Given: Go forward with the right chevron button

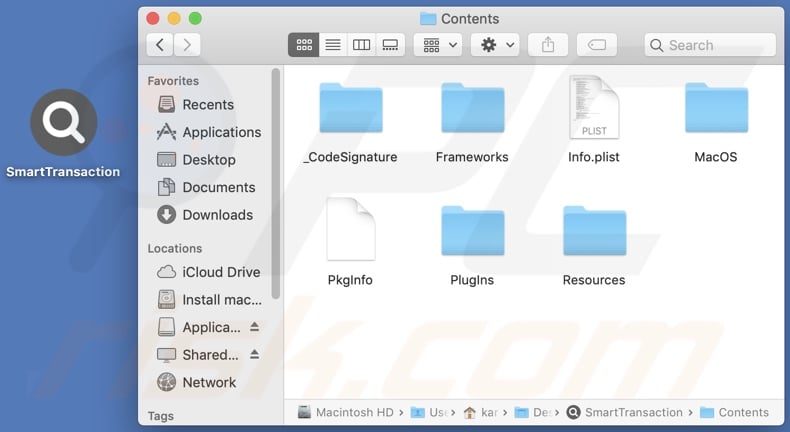Looking at the screenshot, I should click(187, 45).
